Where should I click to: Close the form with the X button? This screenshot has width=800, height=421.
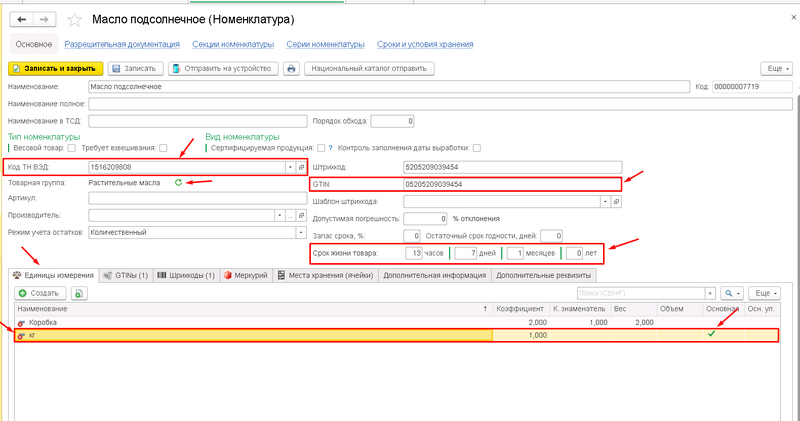click(793, 17)
